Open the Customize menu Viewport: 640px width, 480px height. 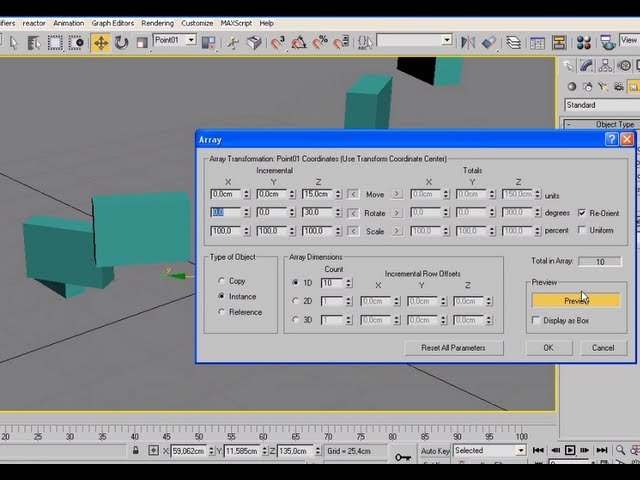pyautogui.click(x=197, y=23)
